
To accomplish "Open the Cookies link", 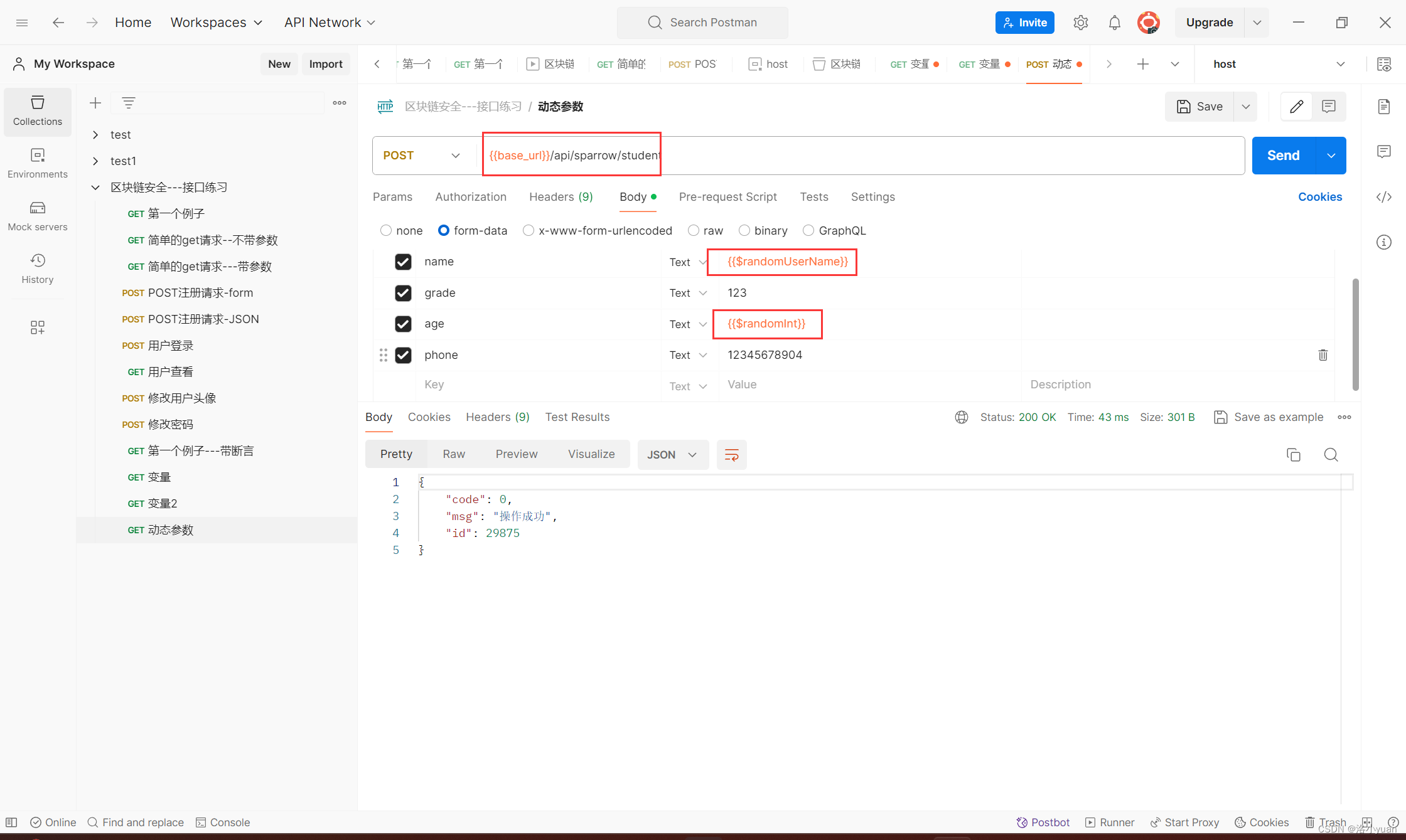I will [1320, 197].
